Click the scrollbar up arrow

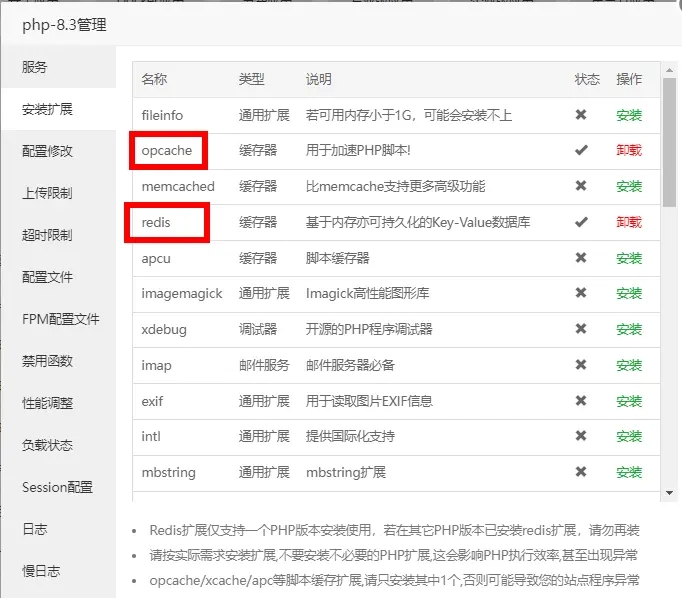669,70
